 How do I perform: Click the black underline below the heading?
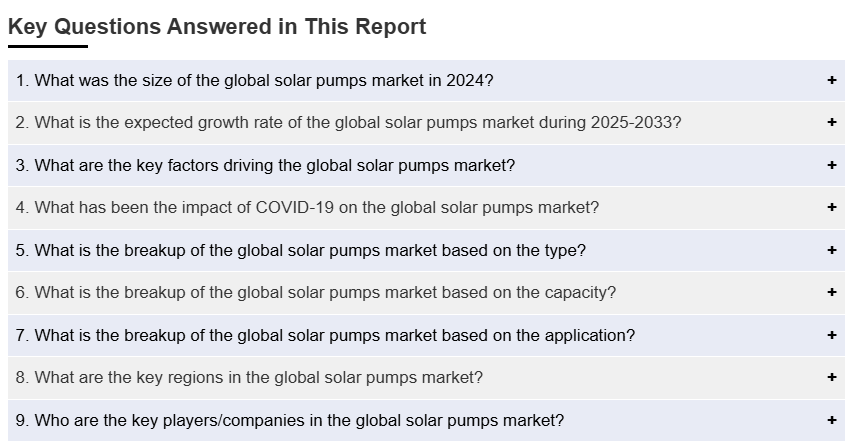(48, 46)
